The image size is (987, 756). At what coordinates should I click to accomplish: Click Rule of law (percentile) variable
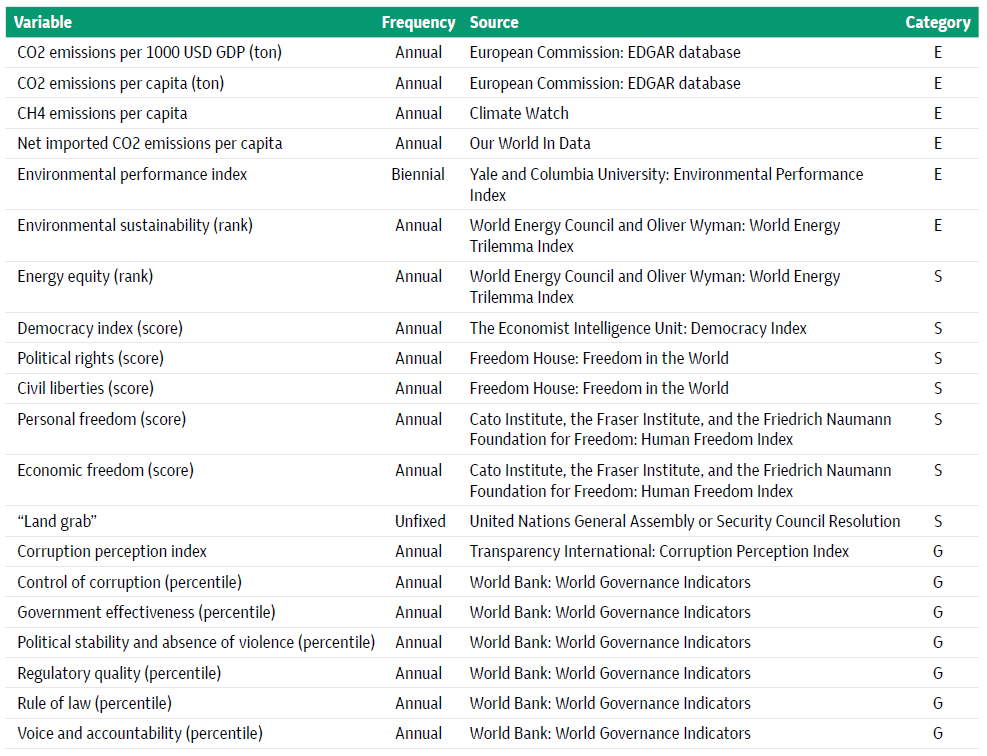pyautogui.click(x=94, y=703)
